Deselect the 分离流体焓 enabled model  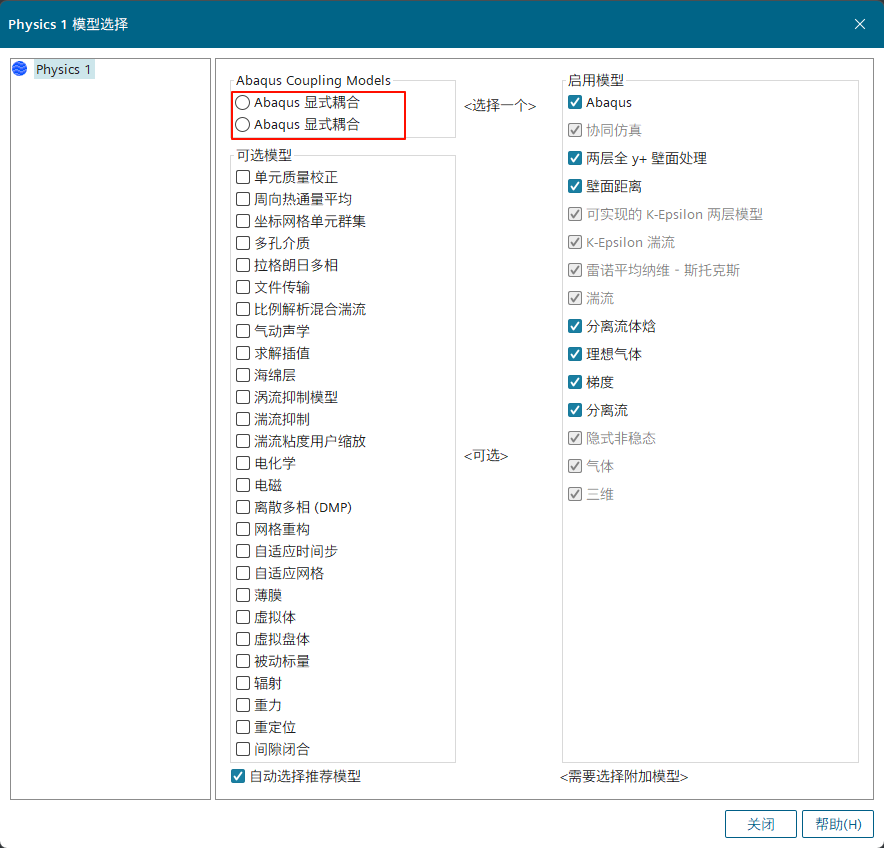click(x=575, y=326)
